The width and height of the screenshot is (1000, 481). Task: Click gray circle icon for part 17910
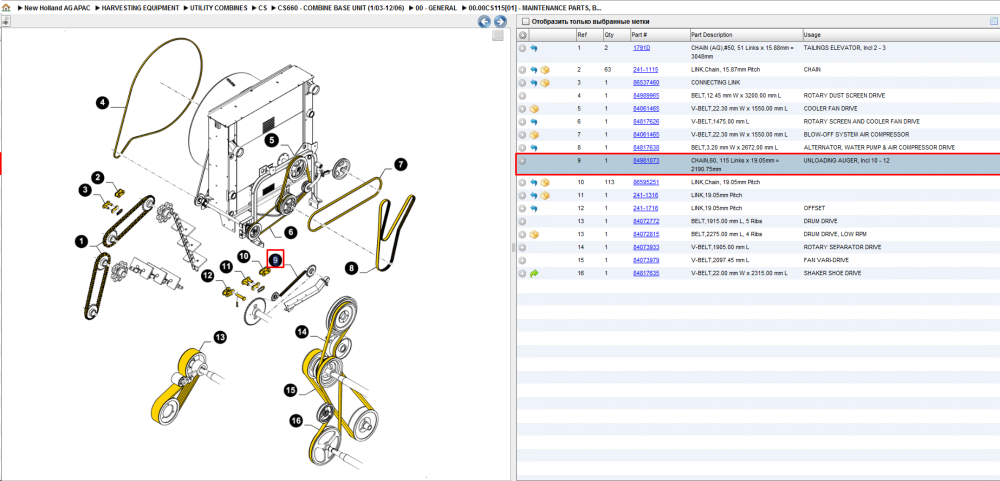pos(522,48)
